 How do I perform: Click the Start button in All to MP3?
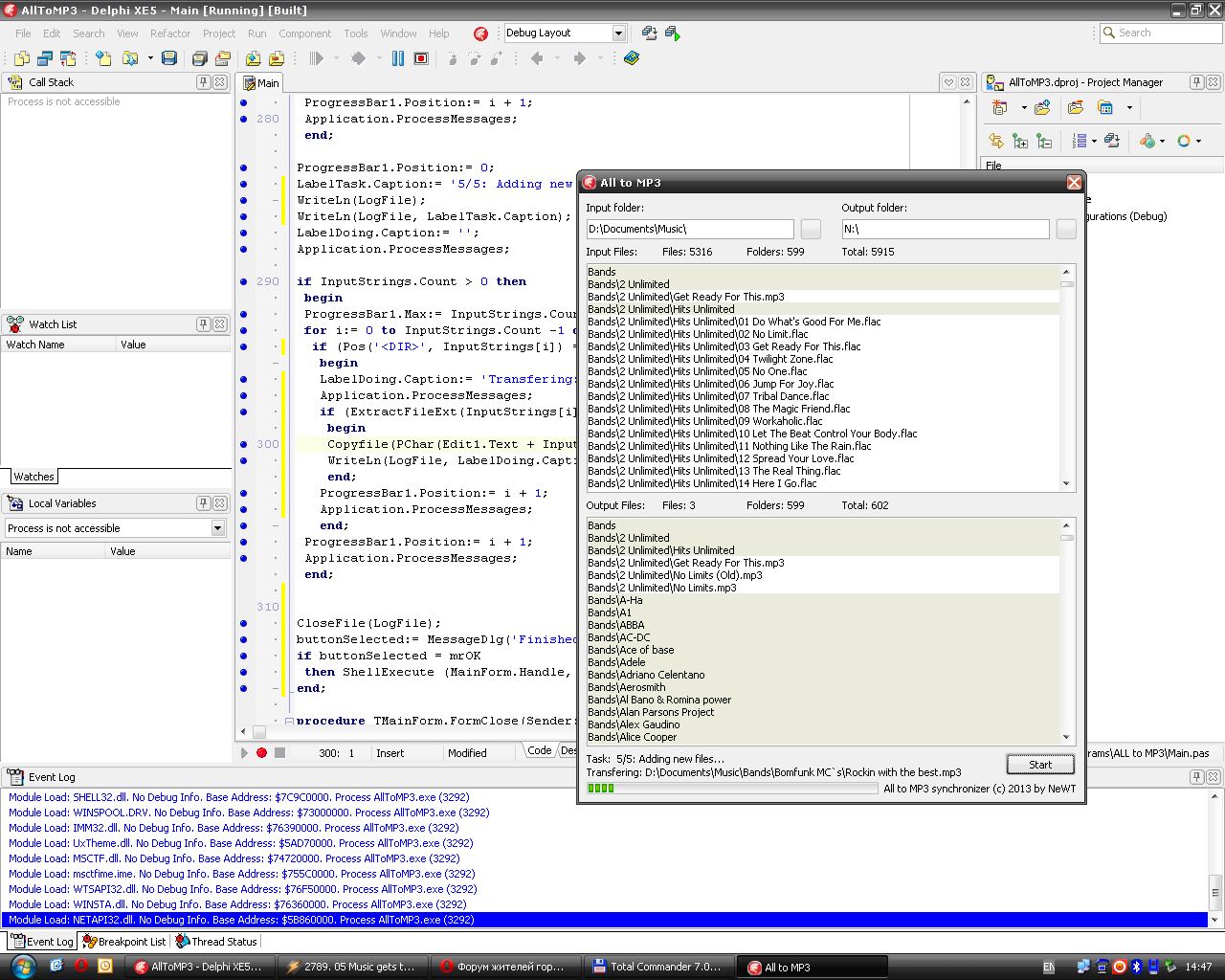click(1040, 765)
